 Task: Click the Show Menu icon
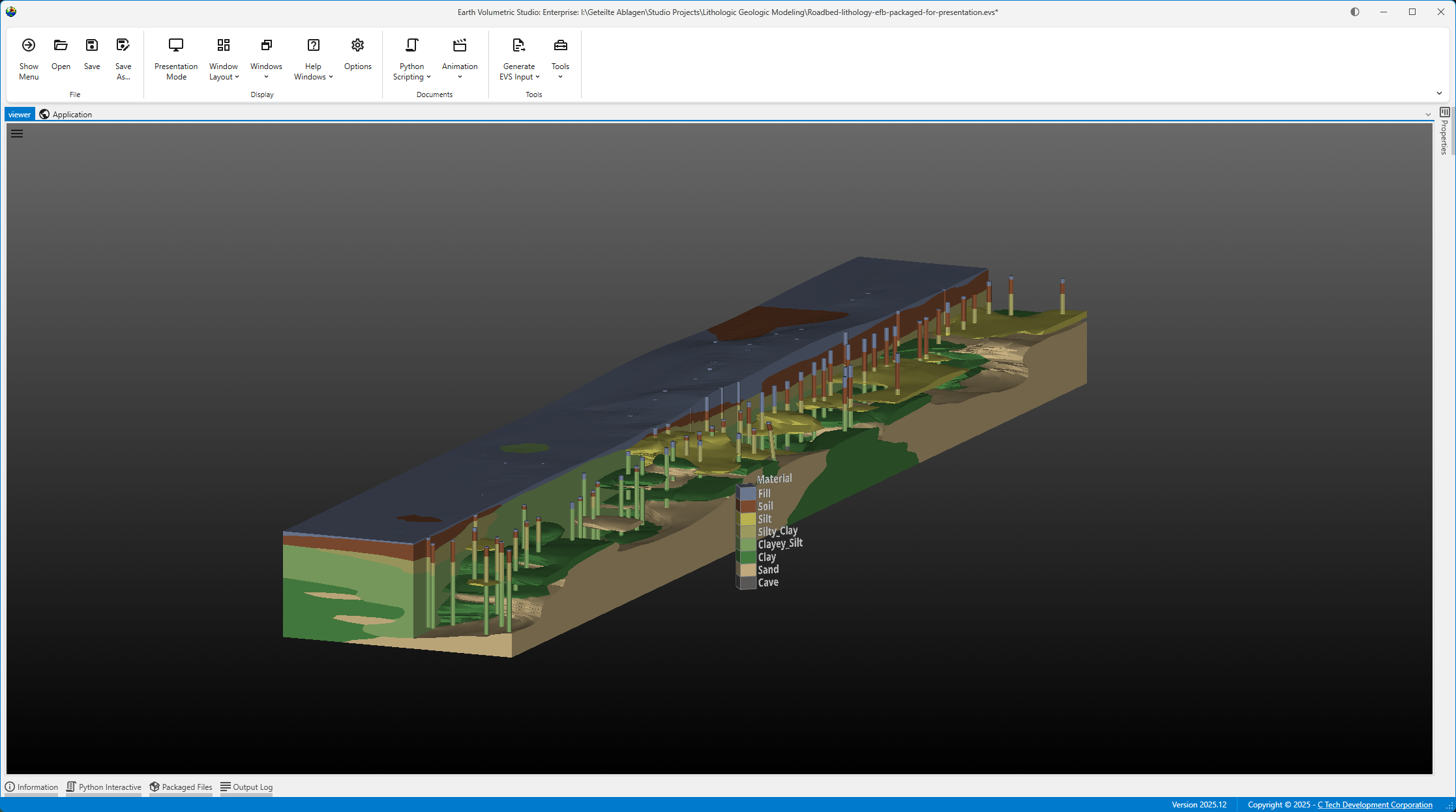pyautogui.click(x=29, y=46)
